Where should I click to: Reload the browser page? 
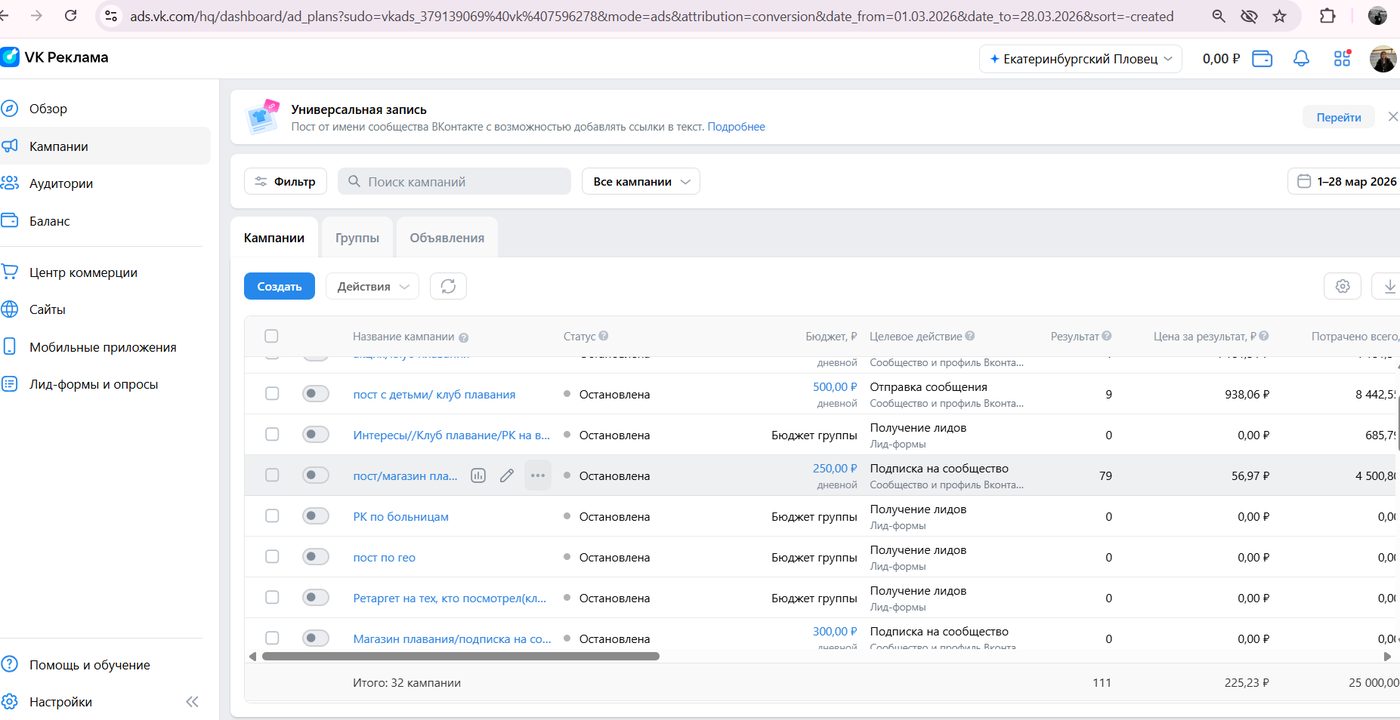pos(70,16)
